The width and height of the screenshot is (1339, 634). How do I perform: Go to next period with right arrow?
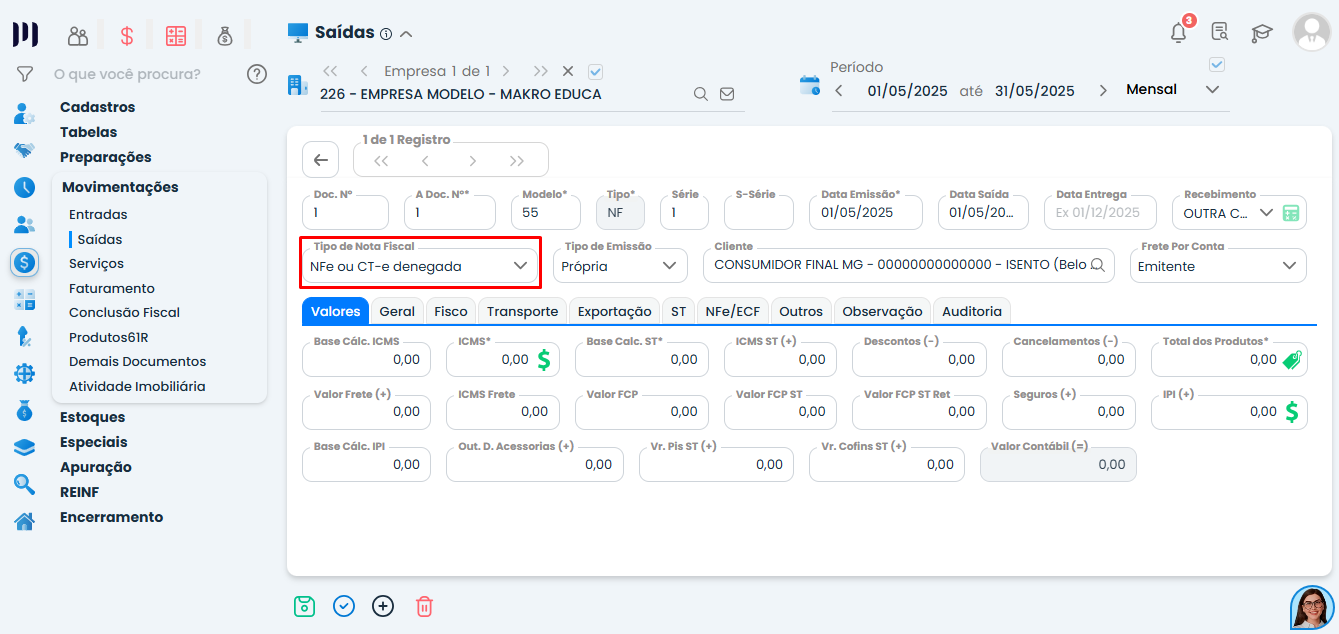coord(1103,90)
